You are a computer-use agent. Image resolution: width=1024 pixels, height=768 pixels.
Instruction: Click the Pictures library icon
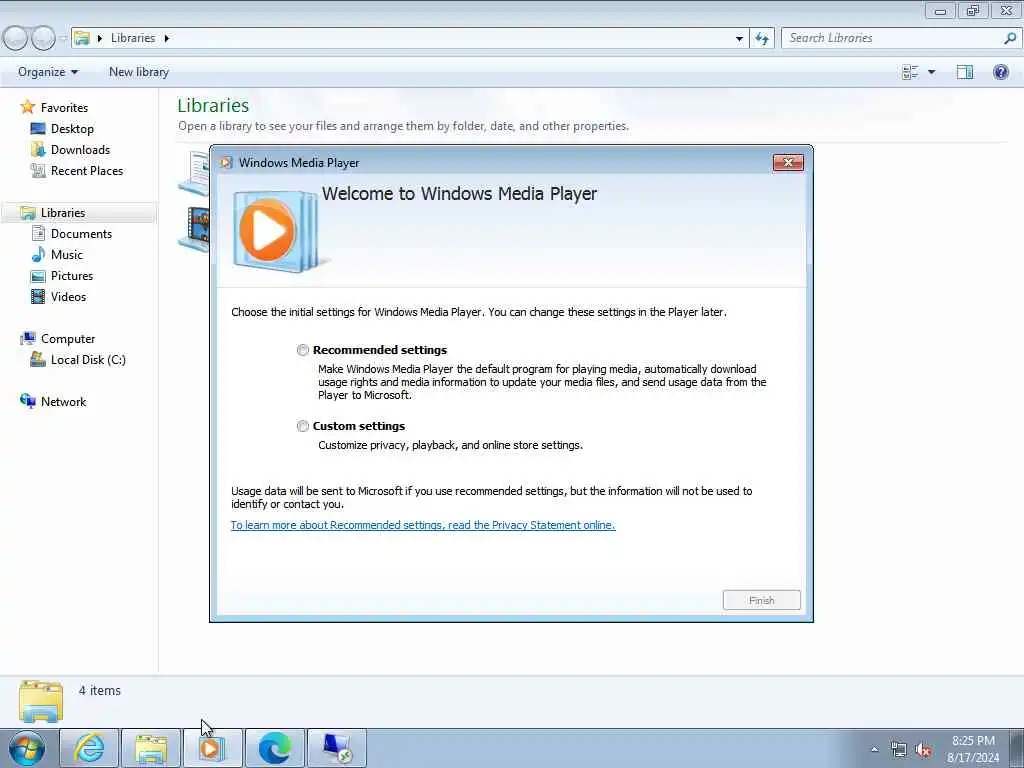(x=38, y=276)
